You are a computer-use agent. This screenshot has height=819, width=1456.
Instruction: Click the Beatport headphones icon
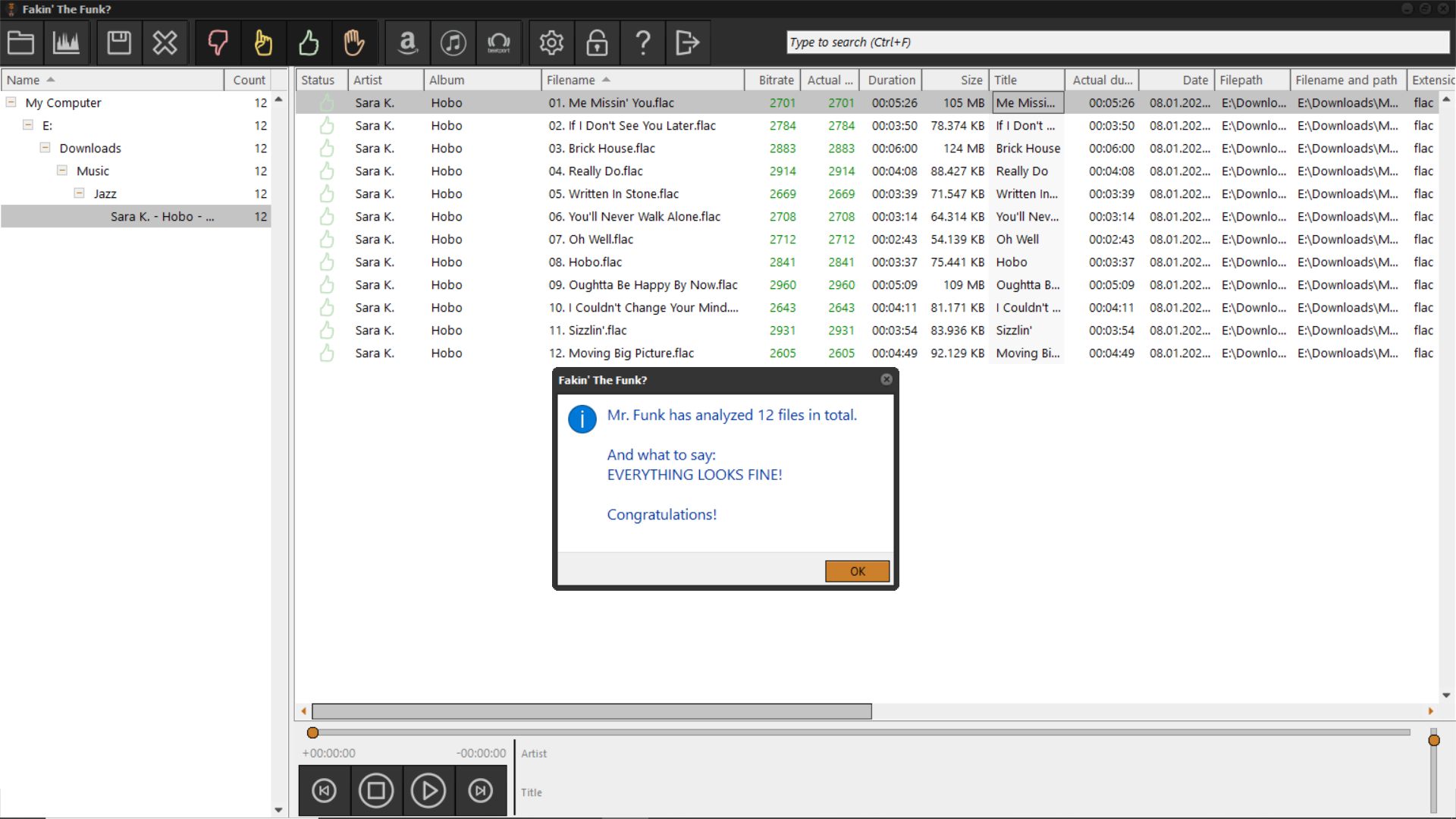pyautogui.click(x=498, y=42)
